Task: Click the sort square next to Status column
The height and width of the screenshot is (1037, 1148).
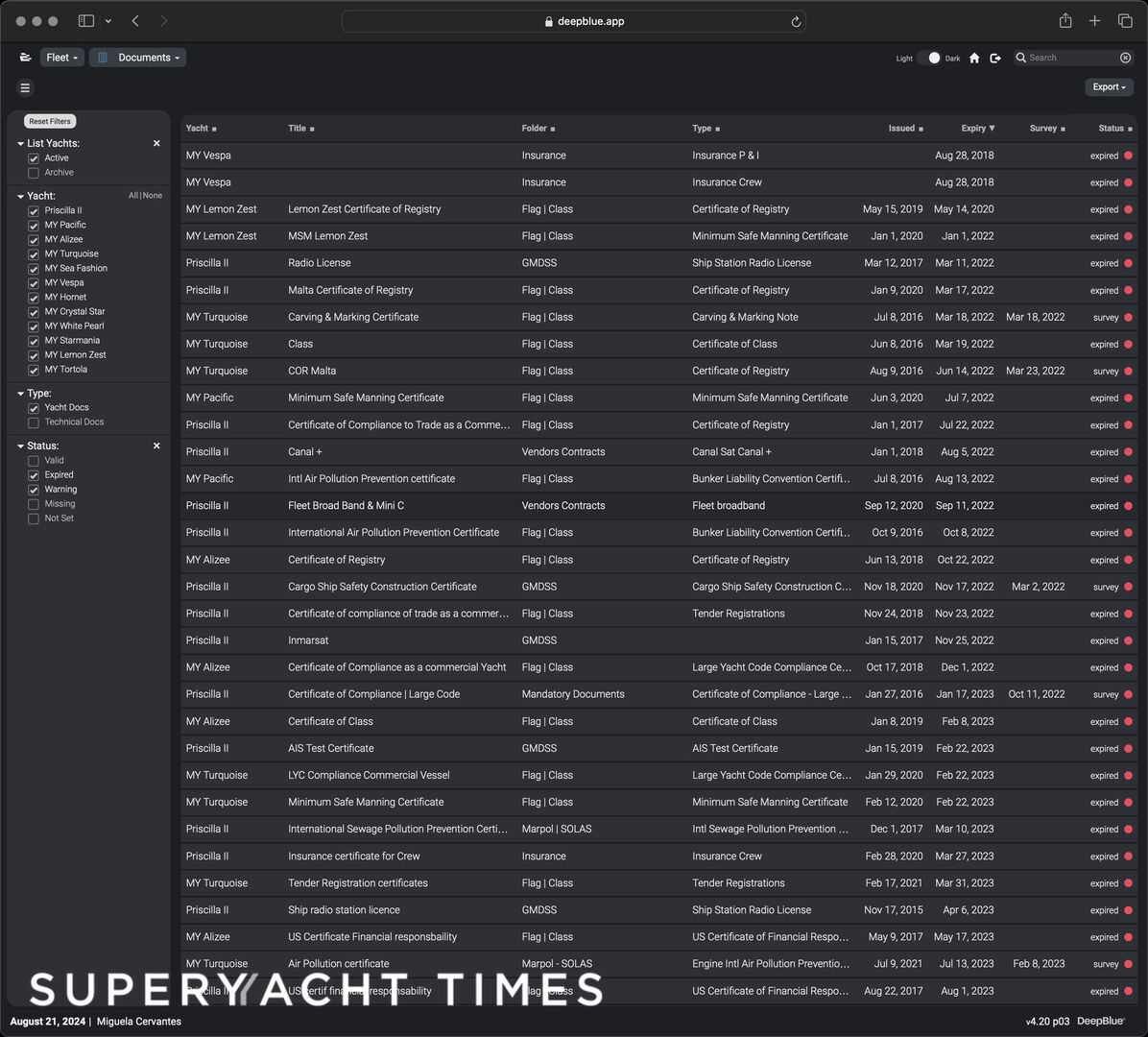Action: click(x=1131, y=129)
